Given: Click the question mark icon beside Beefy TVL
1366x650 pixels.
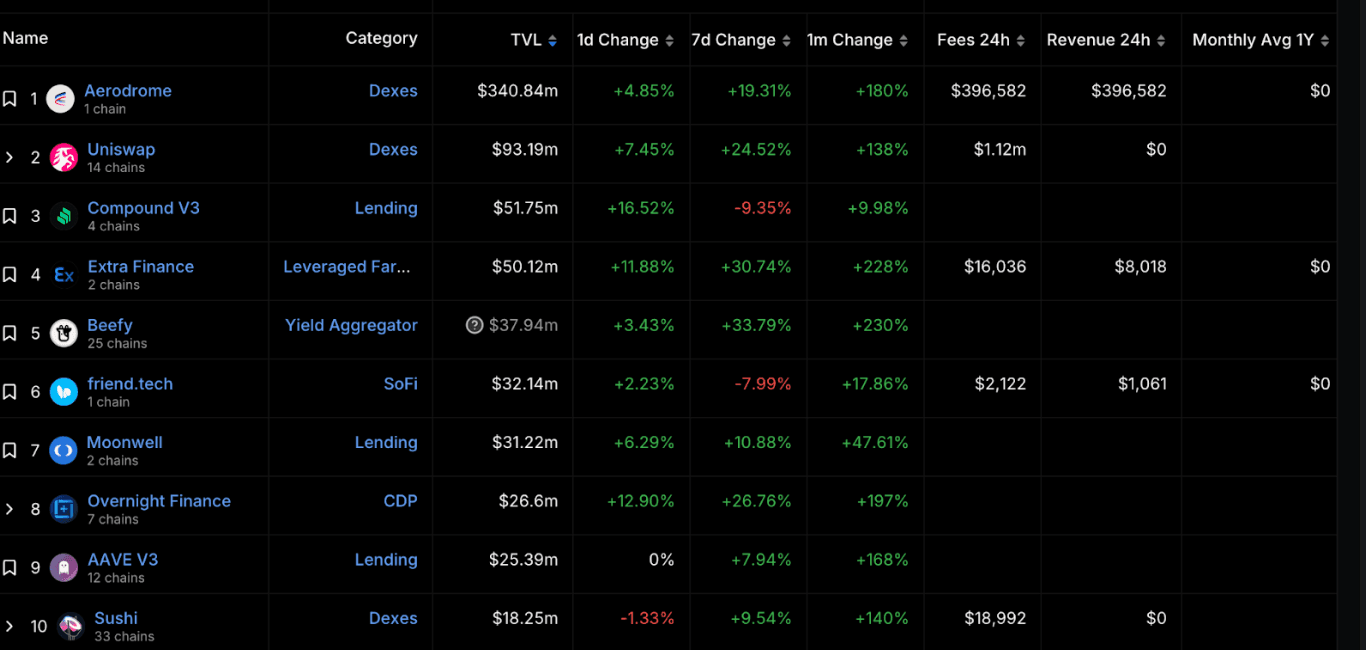Looking at the screenshot, I should click(x=475, y=325).
